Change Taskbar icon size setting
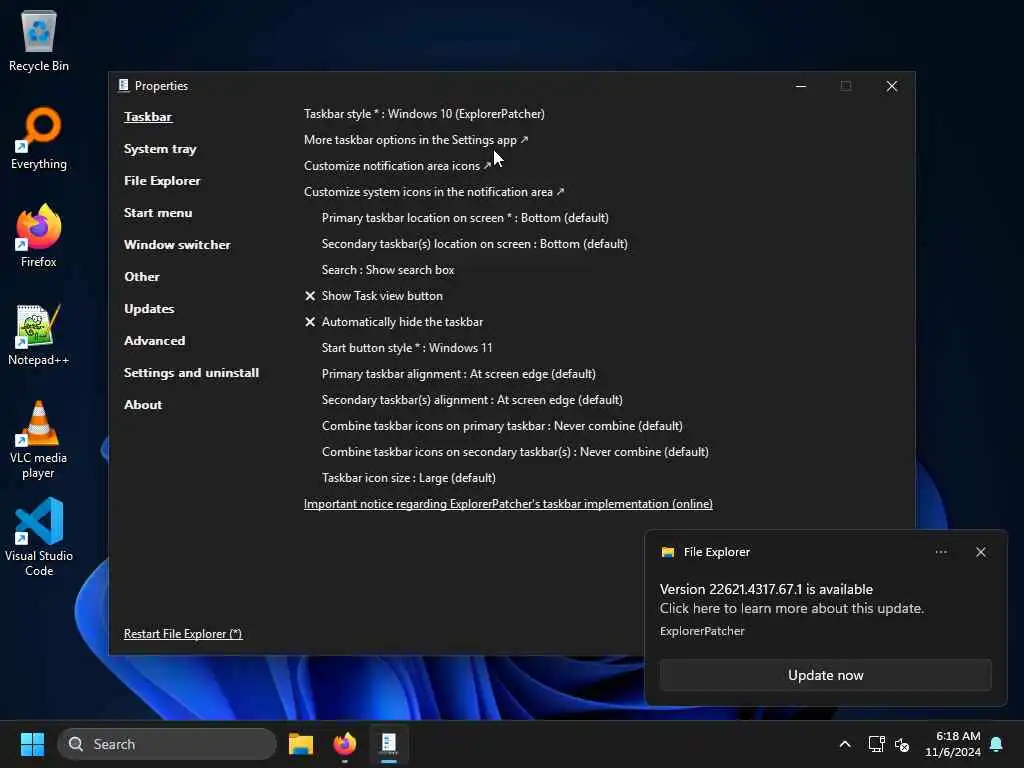The width and height of the screenshot is (1024, 768). (x=409, y=478)
